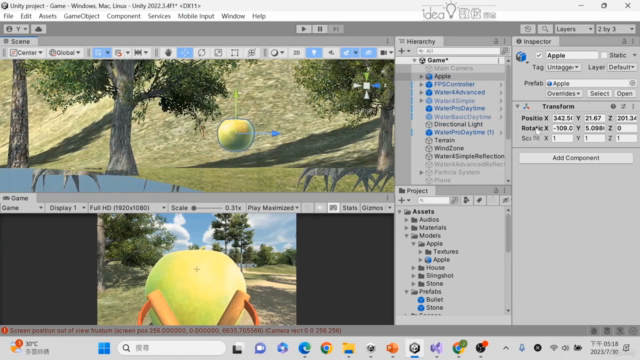Collapse the Models folder
The width and height of the screenshot is (640, 360).
(x=407, y=236)
